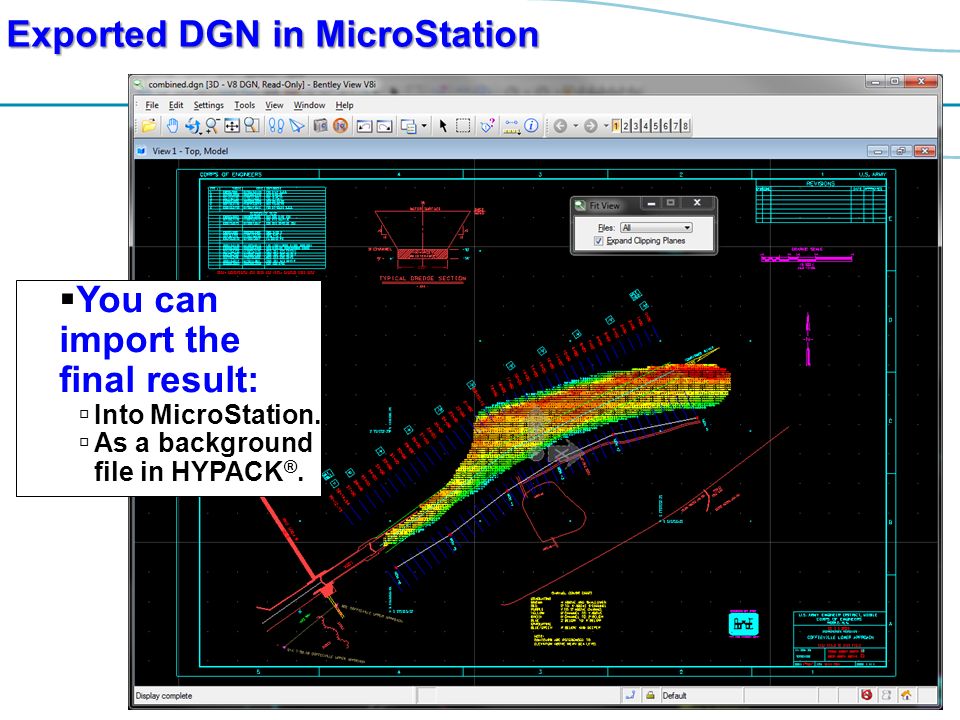Click the Bentley View title bar app icon
Image resolution: width=960 pixels, height=720 pixels.
coord(139,84)
